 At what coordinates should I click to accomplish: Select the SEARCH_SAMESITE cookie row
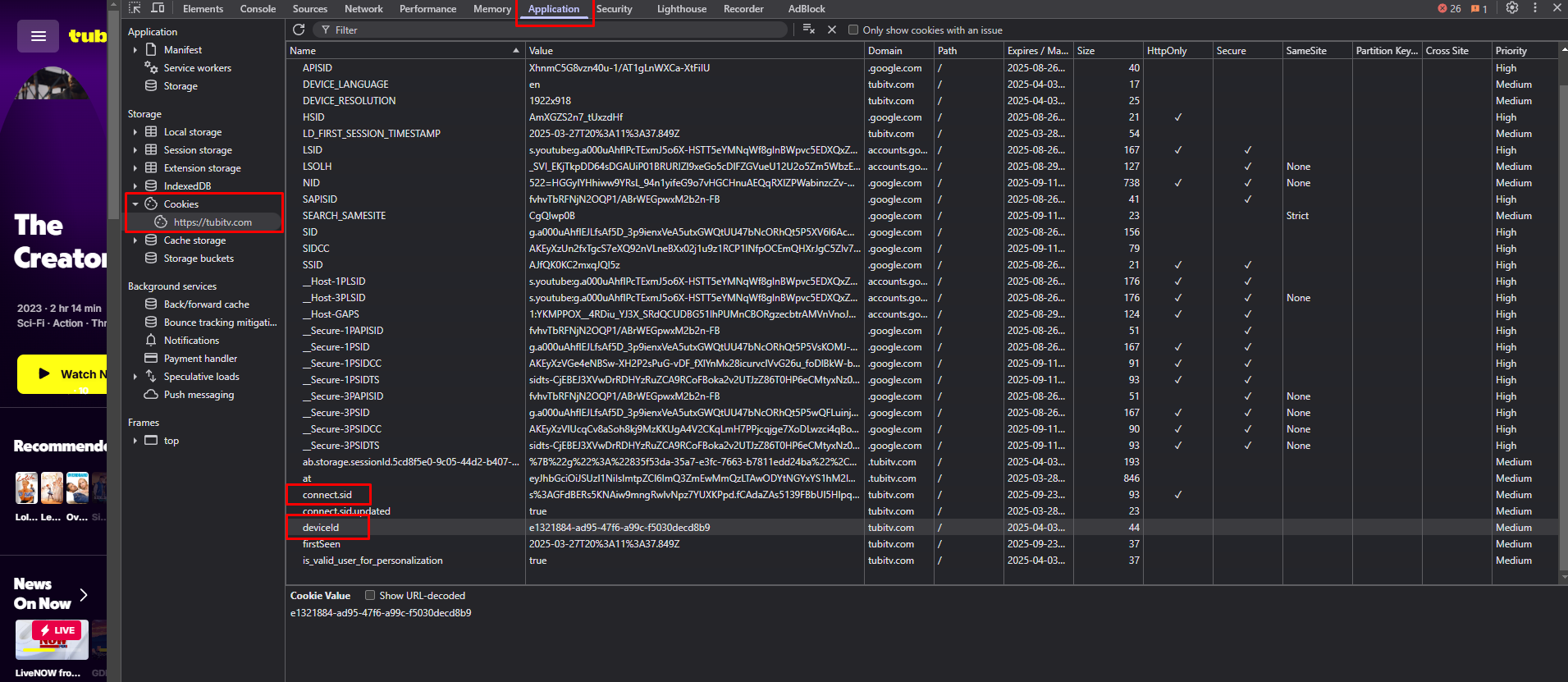(921, 216)
